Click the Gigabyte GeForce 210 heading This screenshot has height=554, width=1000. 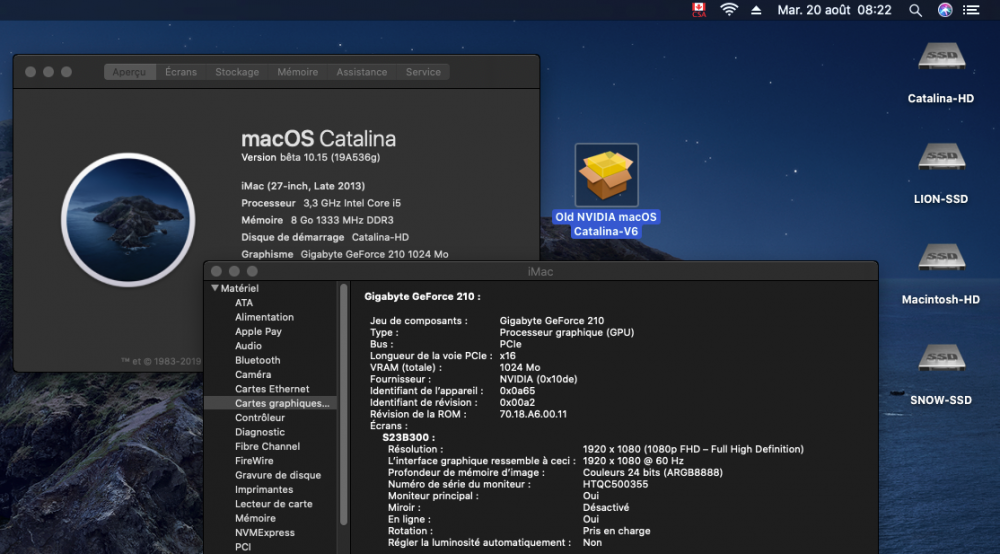(x=422, y=296)
